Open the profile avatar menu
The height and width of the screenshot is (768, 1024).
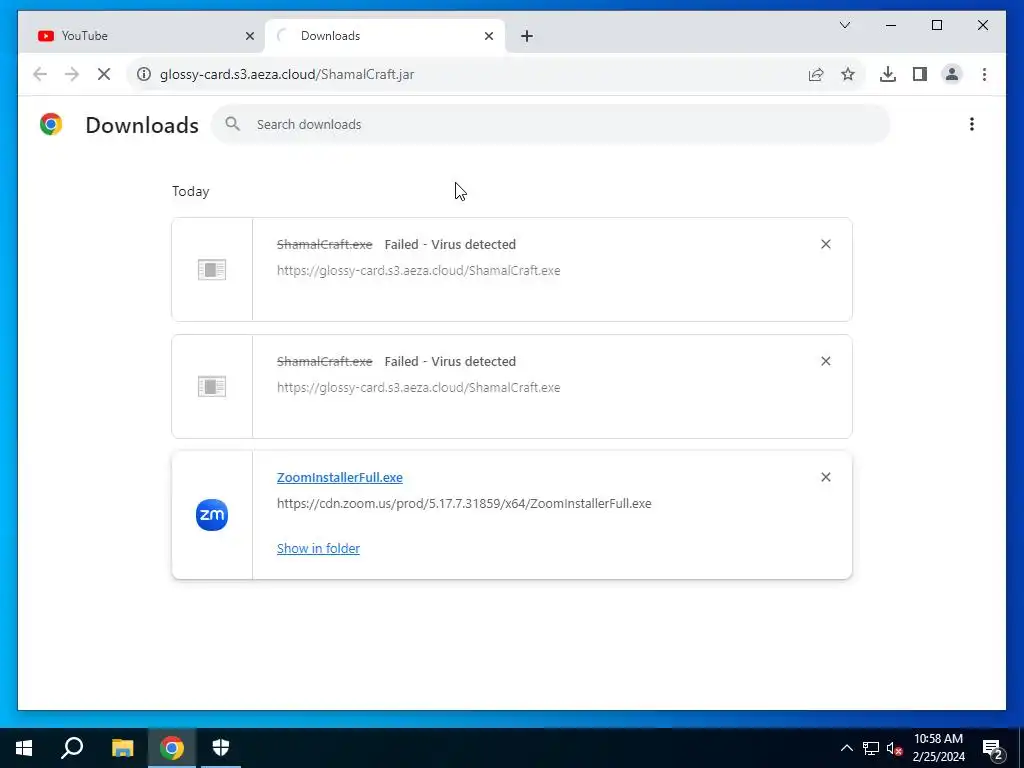point(952,74)
